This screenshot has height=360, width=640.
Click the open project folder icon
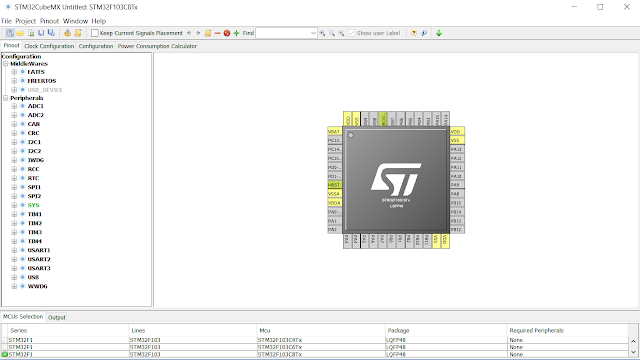tap(20, 33)
